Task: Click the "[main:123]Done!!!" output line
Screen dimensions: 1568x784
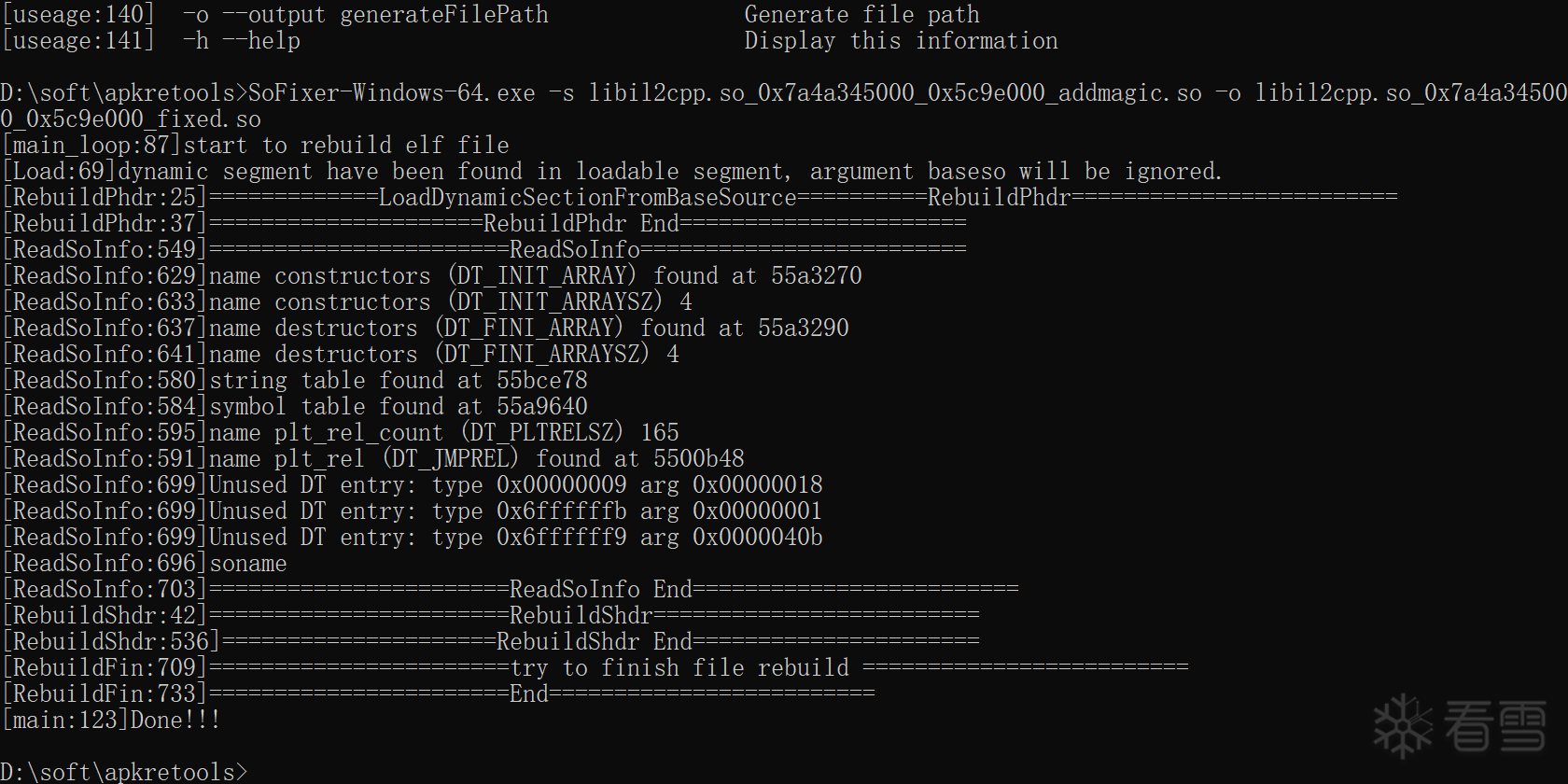Action: [112, 720]
